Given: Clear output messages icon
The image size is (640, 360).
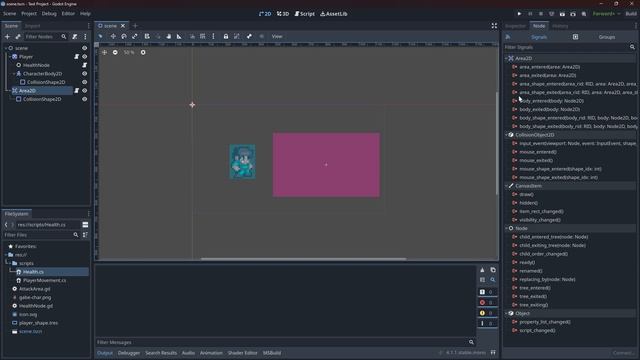Looking at the screenshot, I should (482, 270).
